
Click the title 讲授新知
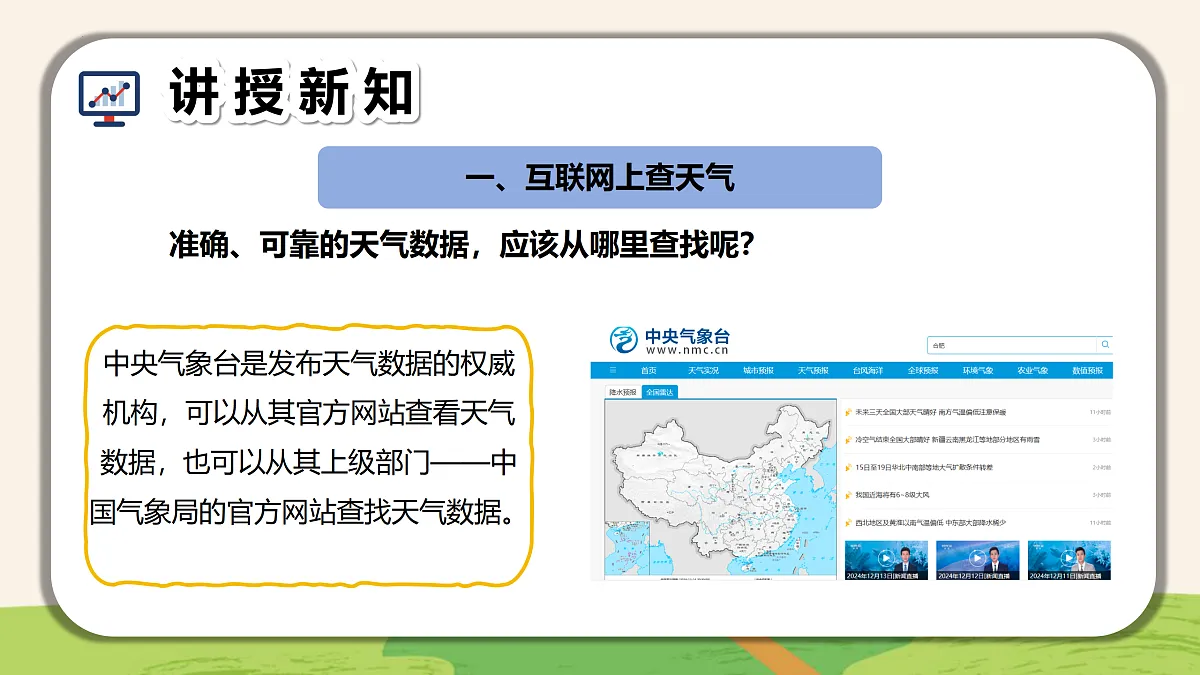pos(291,94)
